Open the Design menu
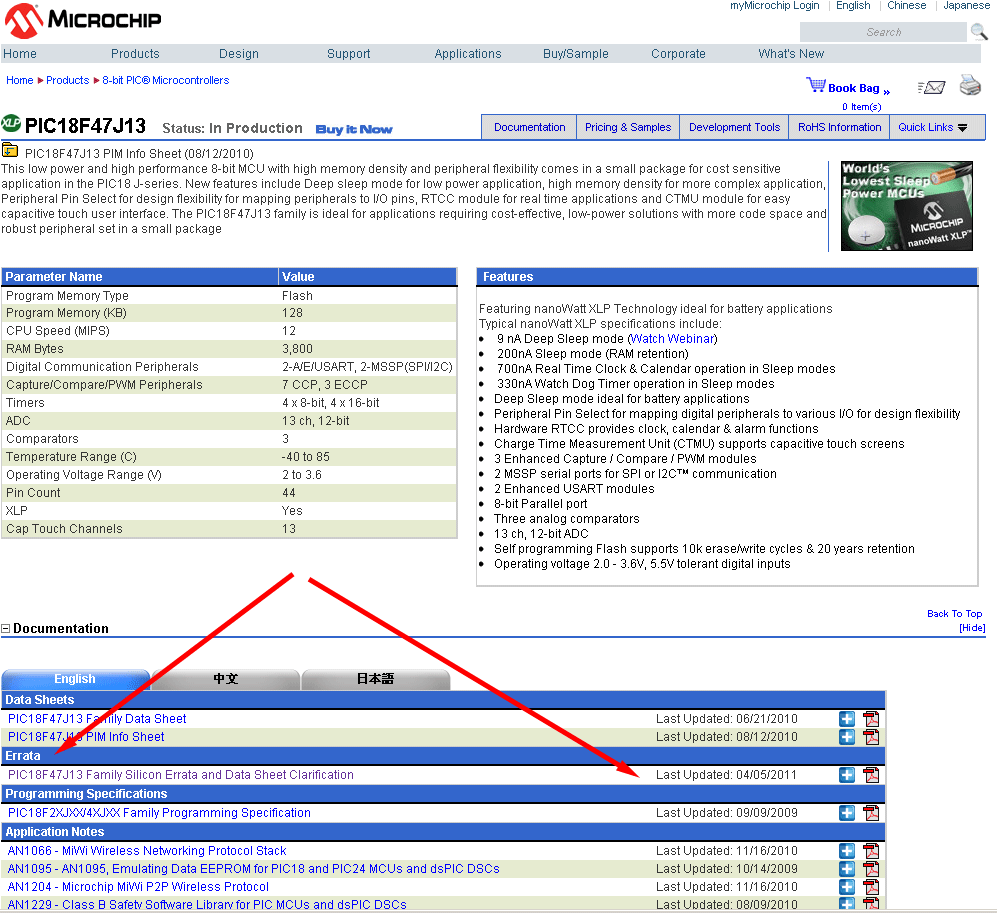Viewport: 997px width, 913px height. coord(238,54)
